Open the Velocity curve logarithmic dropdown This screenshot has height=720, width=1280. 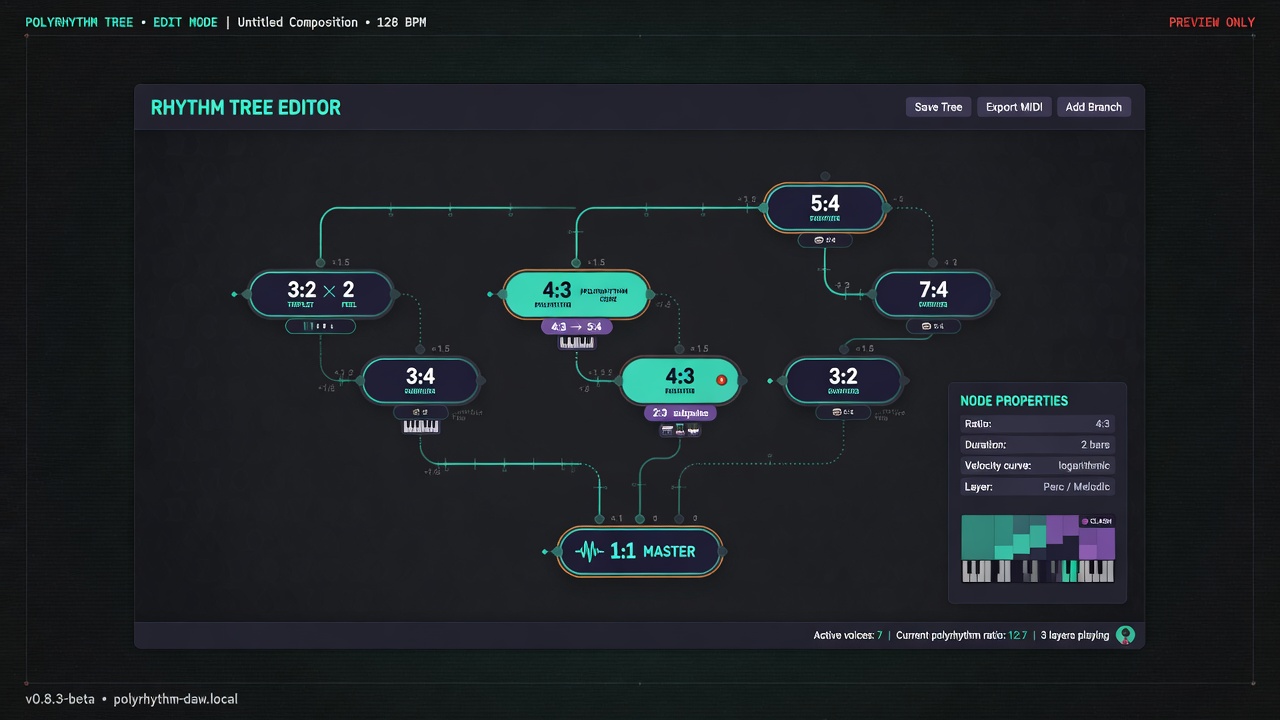[1037, 466]
